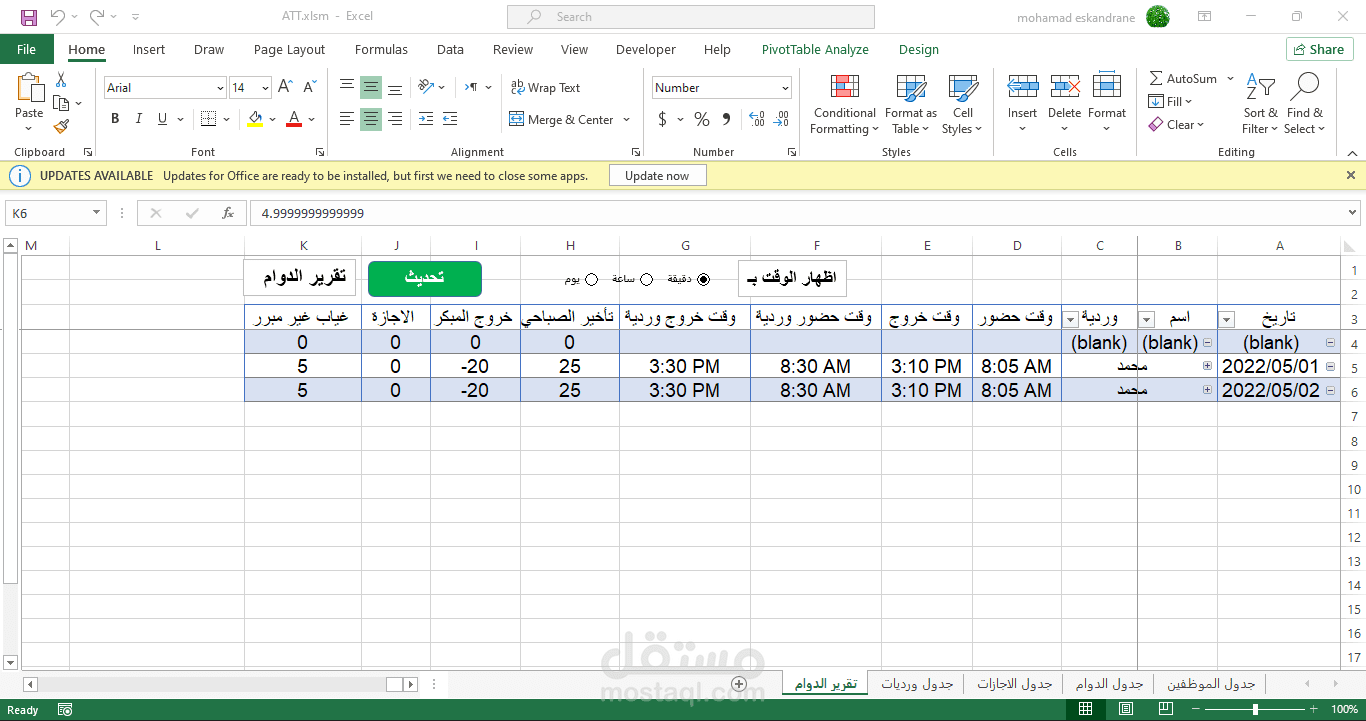
Task: Open Conditional Formatting
Action: (844, 104)
